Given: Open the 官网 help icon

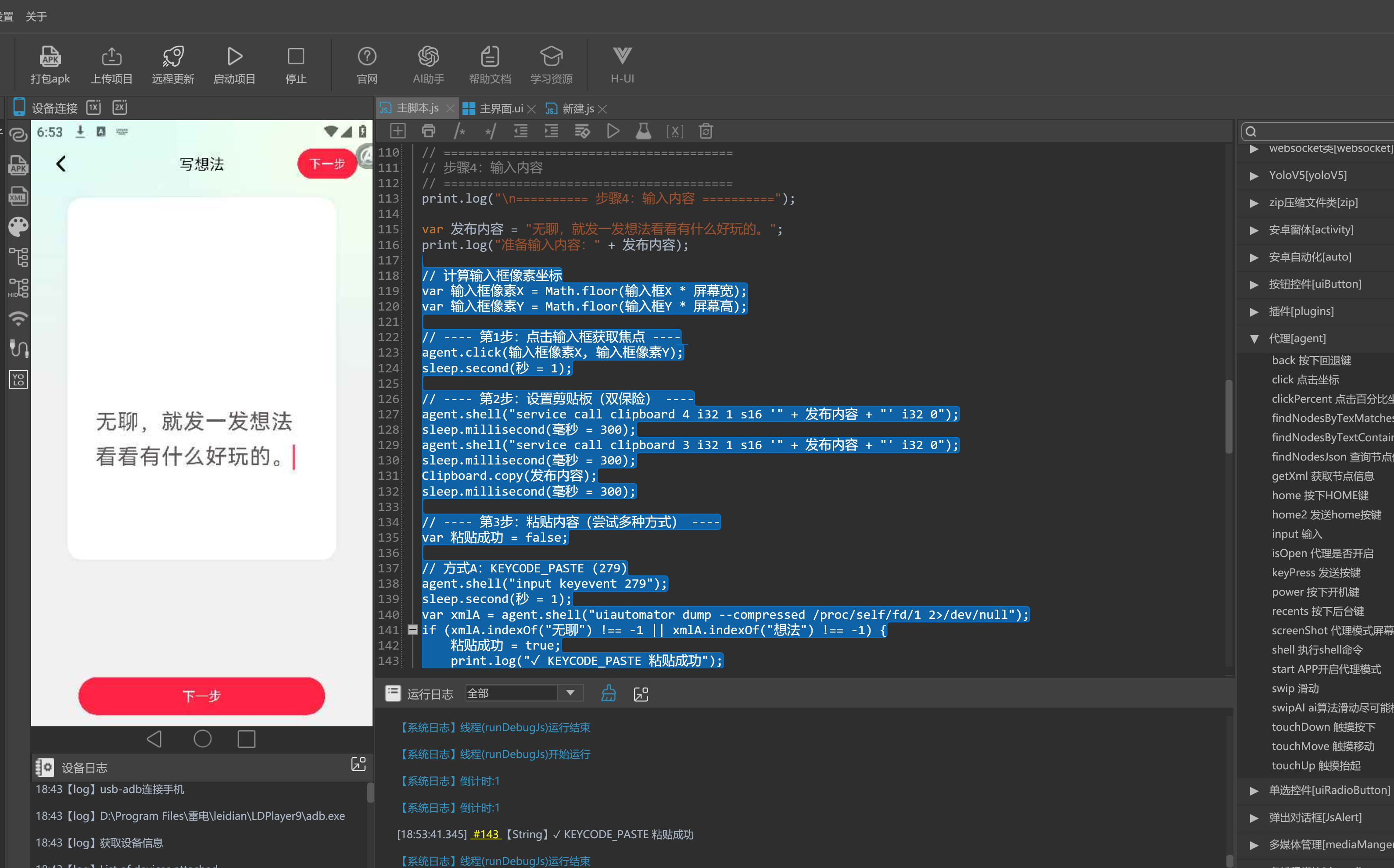Looking at the screenshot, I should tap(367, 57).
